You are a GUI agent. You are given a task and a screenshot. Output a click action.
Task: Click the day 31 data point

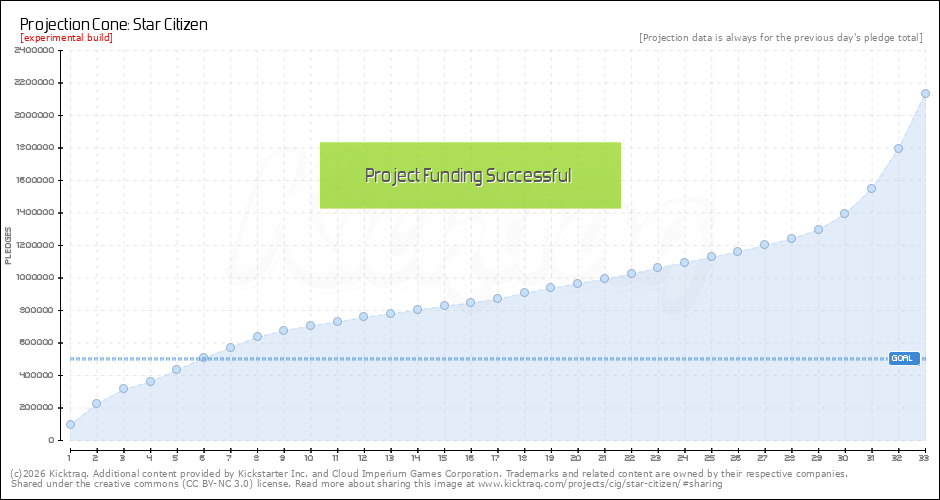[871, 188]
